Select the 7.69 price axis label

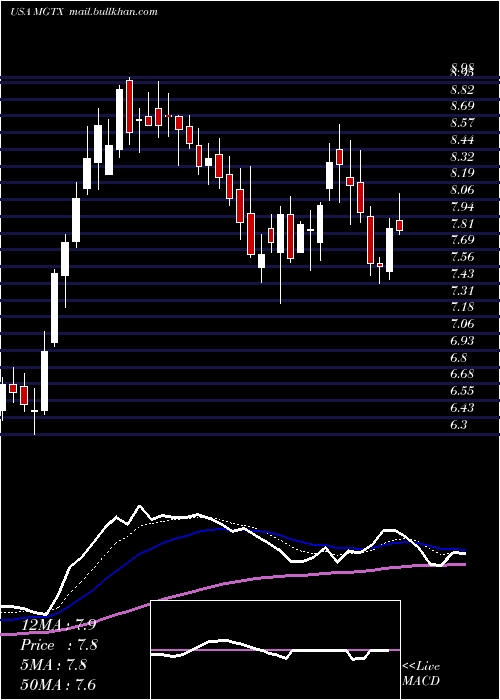point(462,240)
